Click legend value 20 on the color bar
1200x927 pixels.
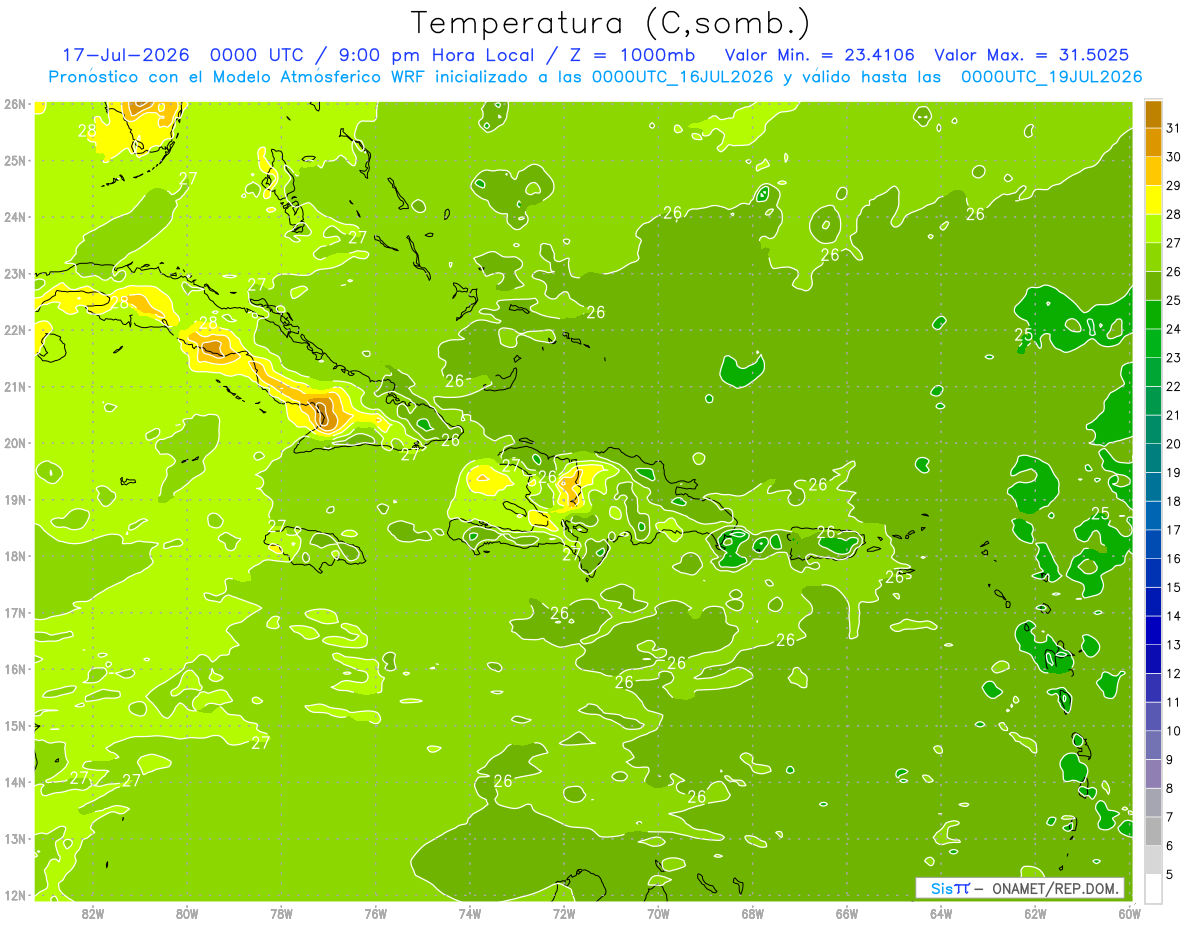coord(1174,444)
